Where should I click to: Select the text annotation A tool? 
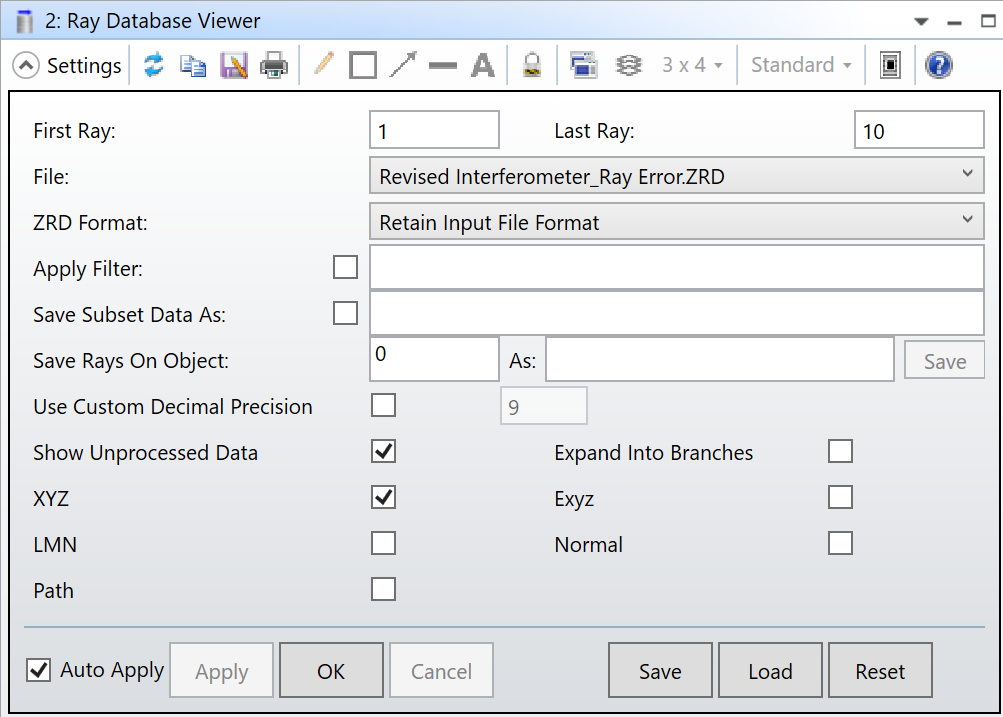tap(483, 65)
